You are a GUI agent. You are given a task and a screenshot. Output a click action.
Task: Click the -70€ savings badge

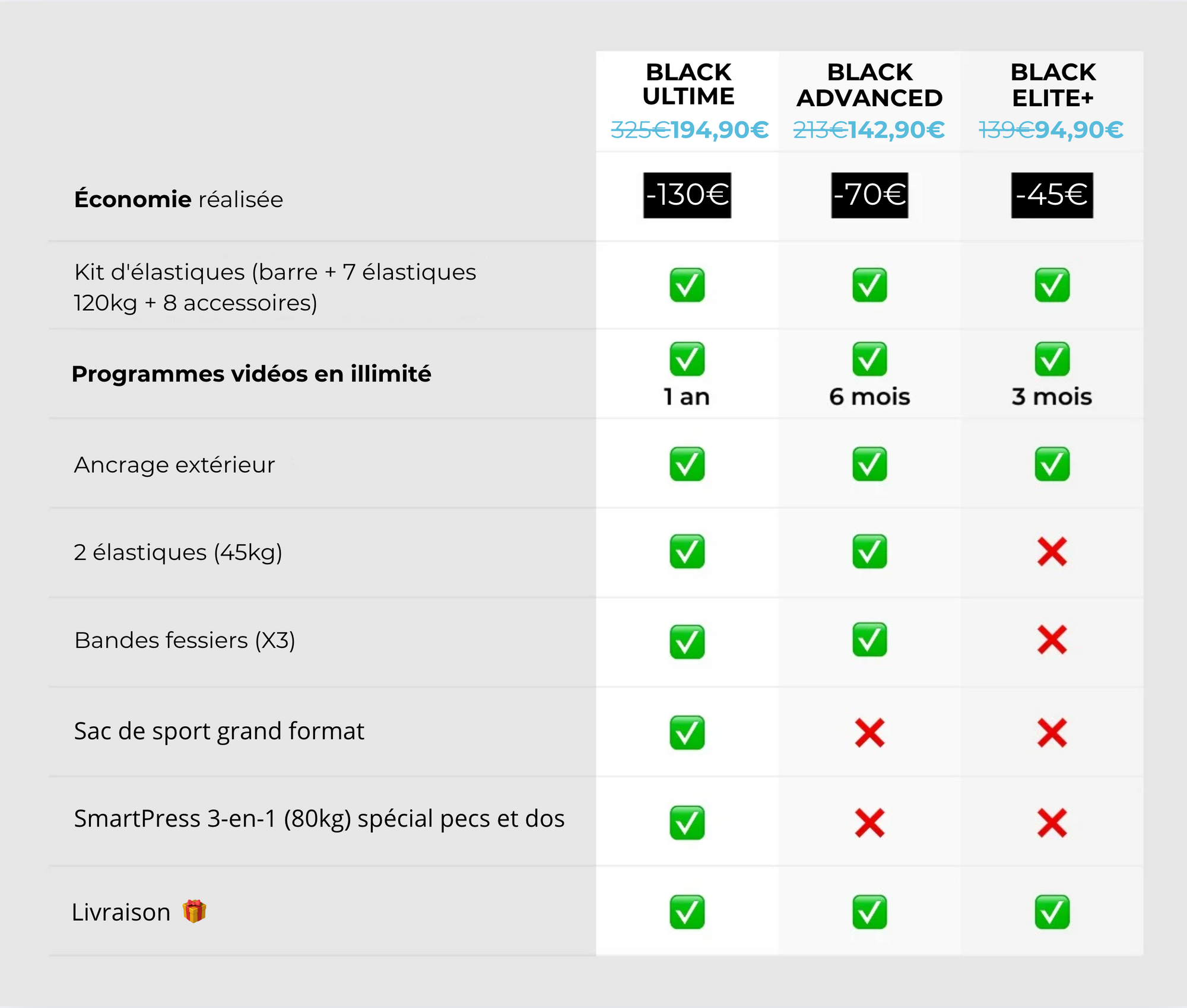pyautogui.click(x=869, y=195)
